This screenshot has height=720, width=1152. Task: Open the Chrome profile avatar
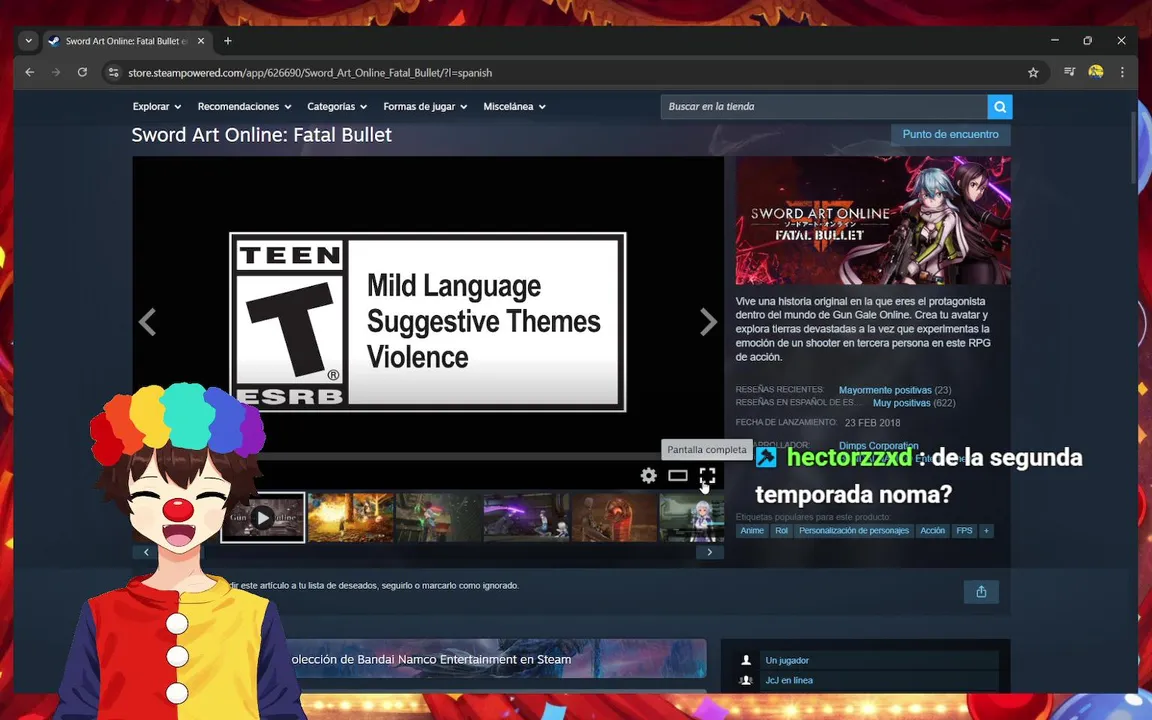[1095, 72]
